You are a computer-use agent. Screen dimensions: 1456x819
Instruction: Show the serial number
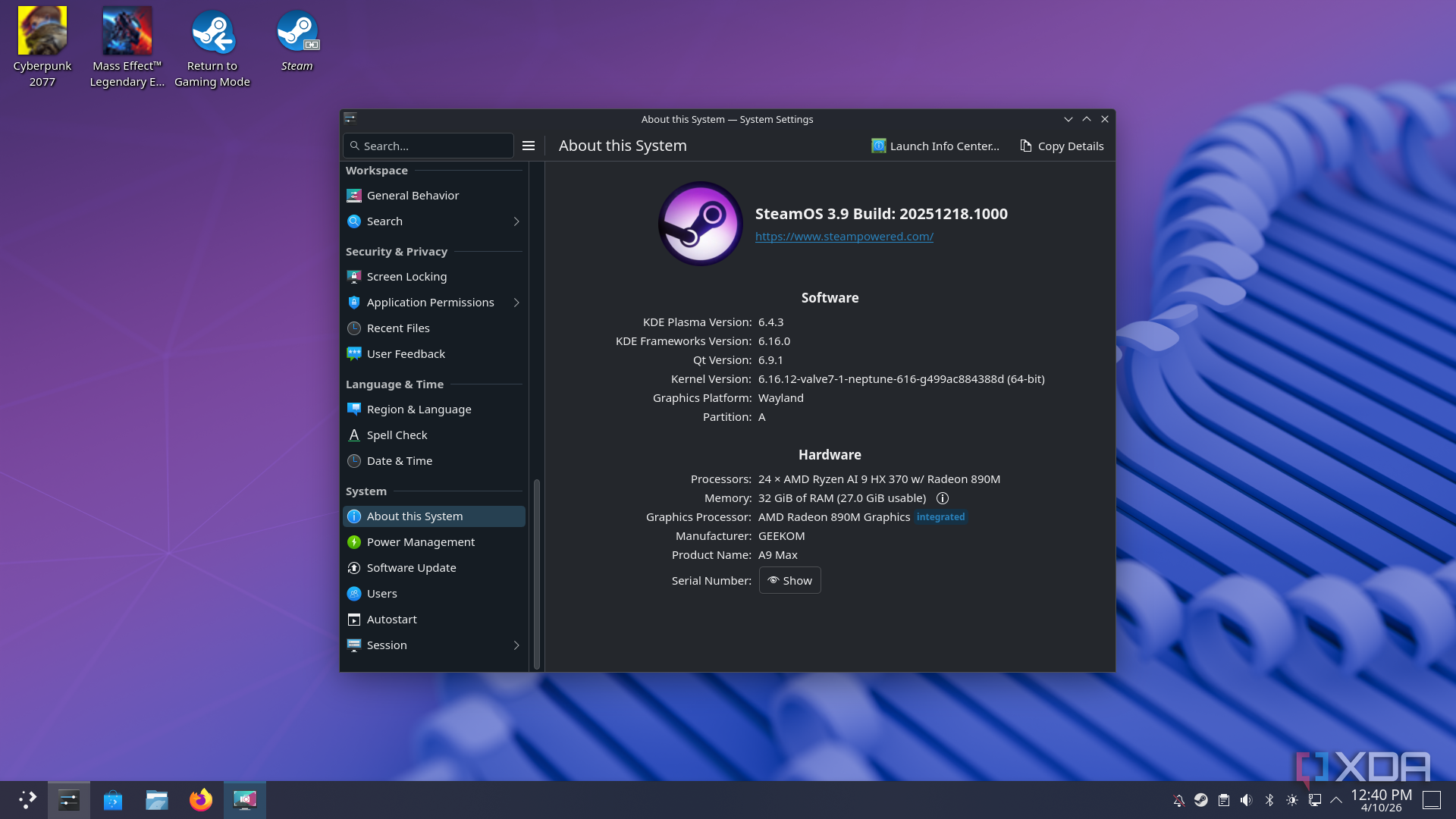tap(789, 580)
